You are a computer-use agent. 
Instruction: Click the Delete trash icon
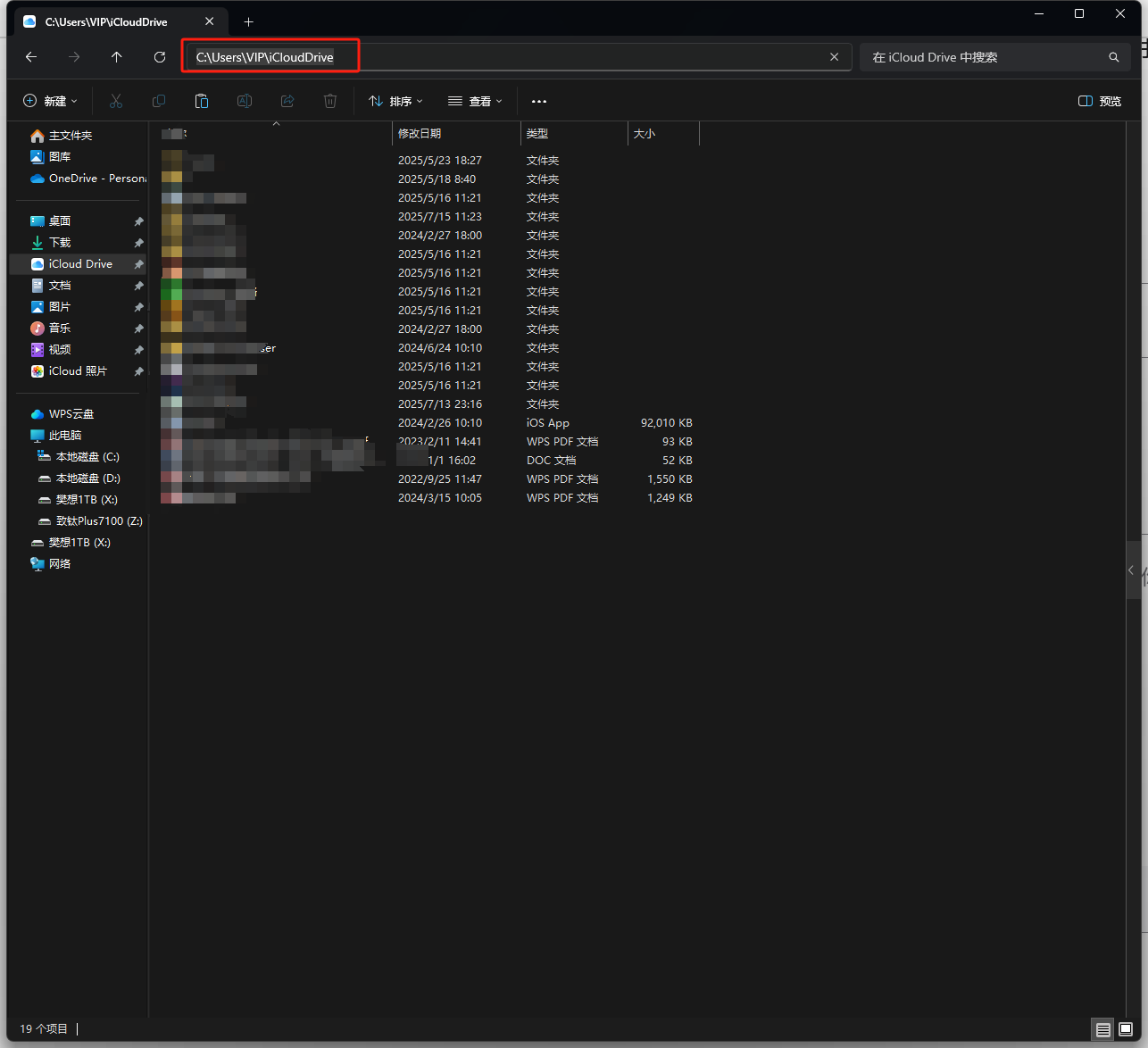[x=330, y=101]
